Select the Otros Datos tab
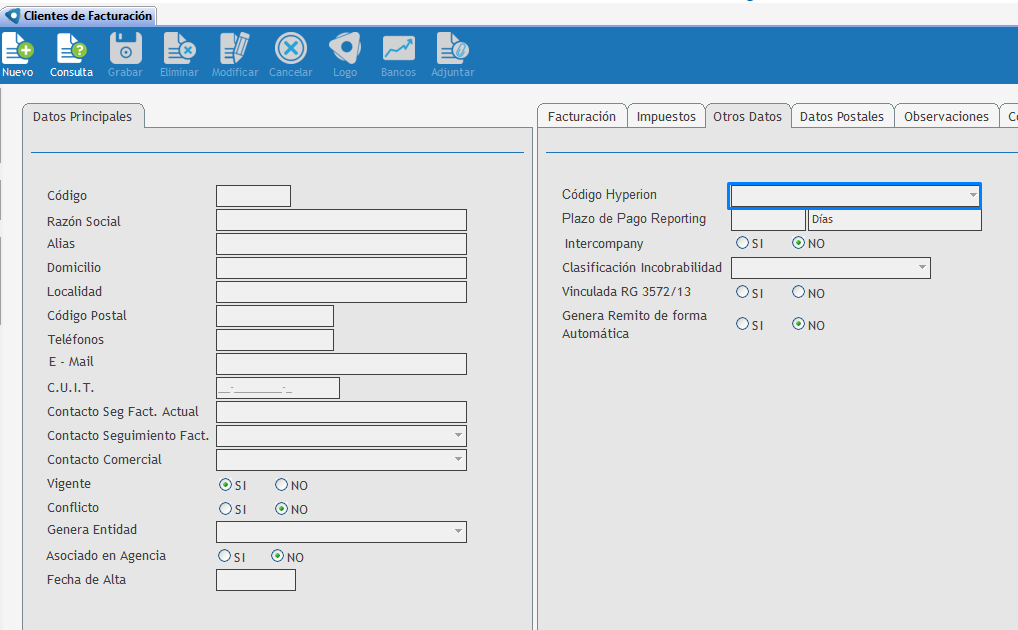The width and height of the screenshot is (1018, 630). tap(747, 116)
